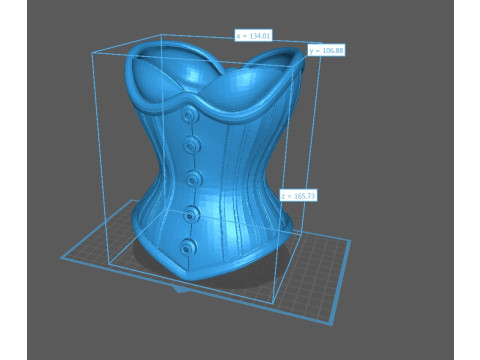Screen dimensions: 480x360
Task: Select the x = 134.01 dimension label
Action: pyautogui.click(x=253, y=36)
